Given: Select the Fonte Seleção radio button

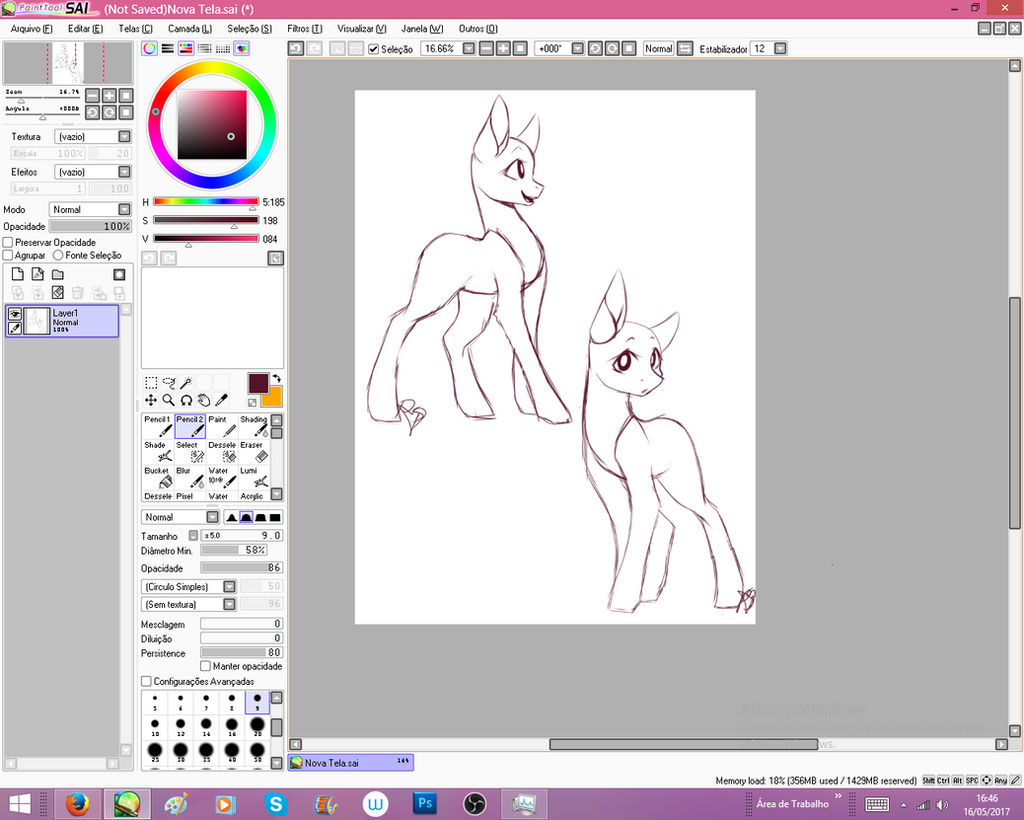Looking at the screenshot, I should tap(58, 255).
